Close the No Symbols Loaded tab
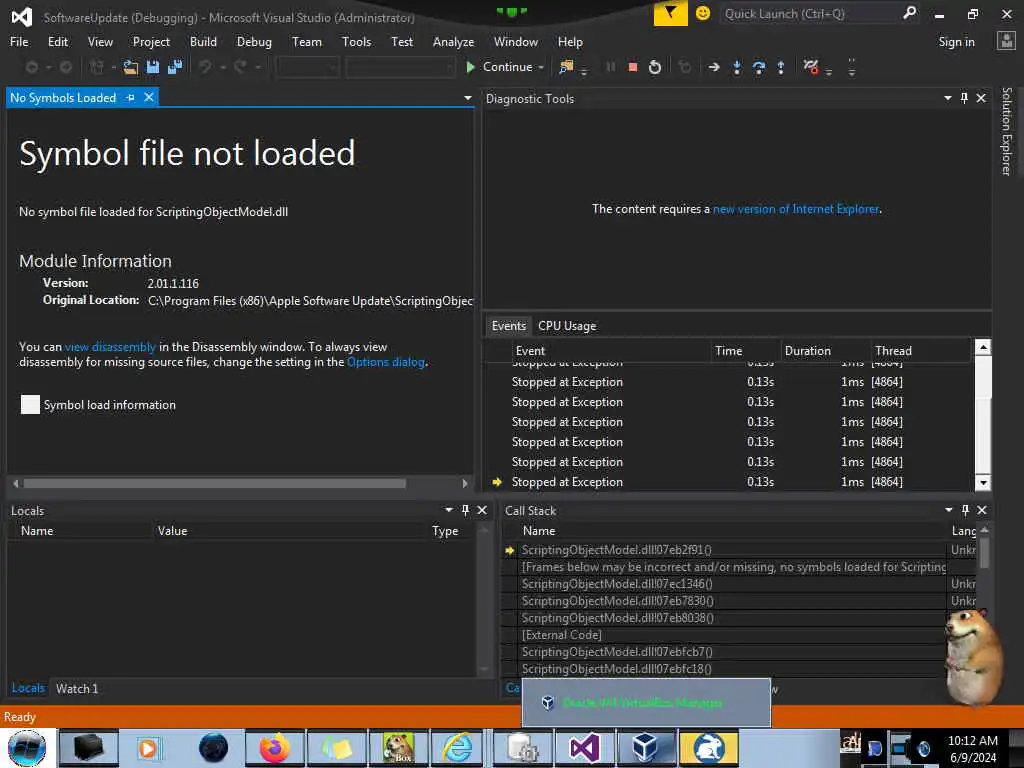Image resolution: width=1024 pixels, height=768 pixels. 149,97
